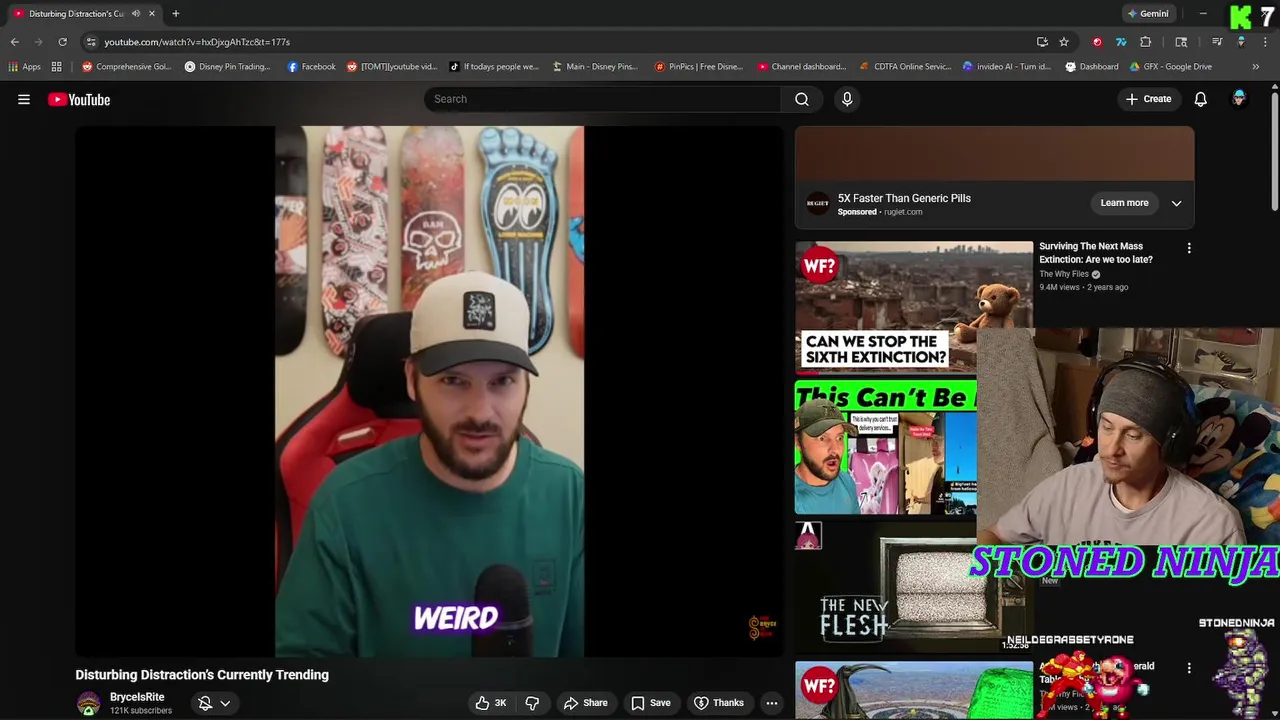Click the address bar URL
Screen dimensions: 1280x720
tap(197, 42)
